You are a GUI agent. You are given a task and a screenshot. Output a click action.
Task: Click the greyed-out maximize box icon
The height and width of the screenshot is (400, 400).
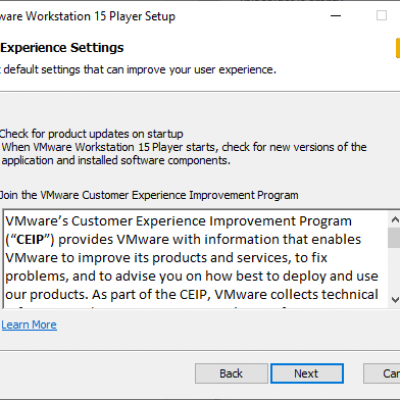coord(382,16)
